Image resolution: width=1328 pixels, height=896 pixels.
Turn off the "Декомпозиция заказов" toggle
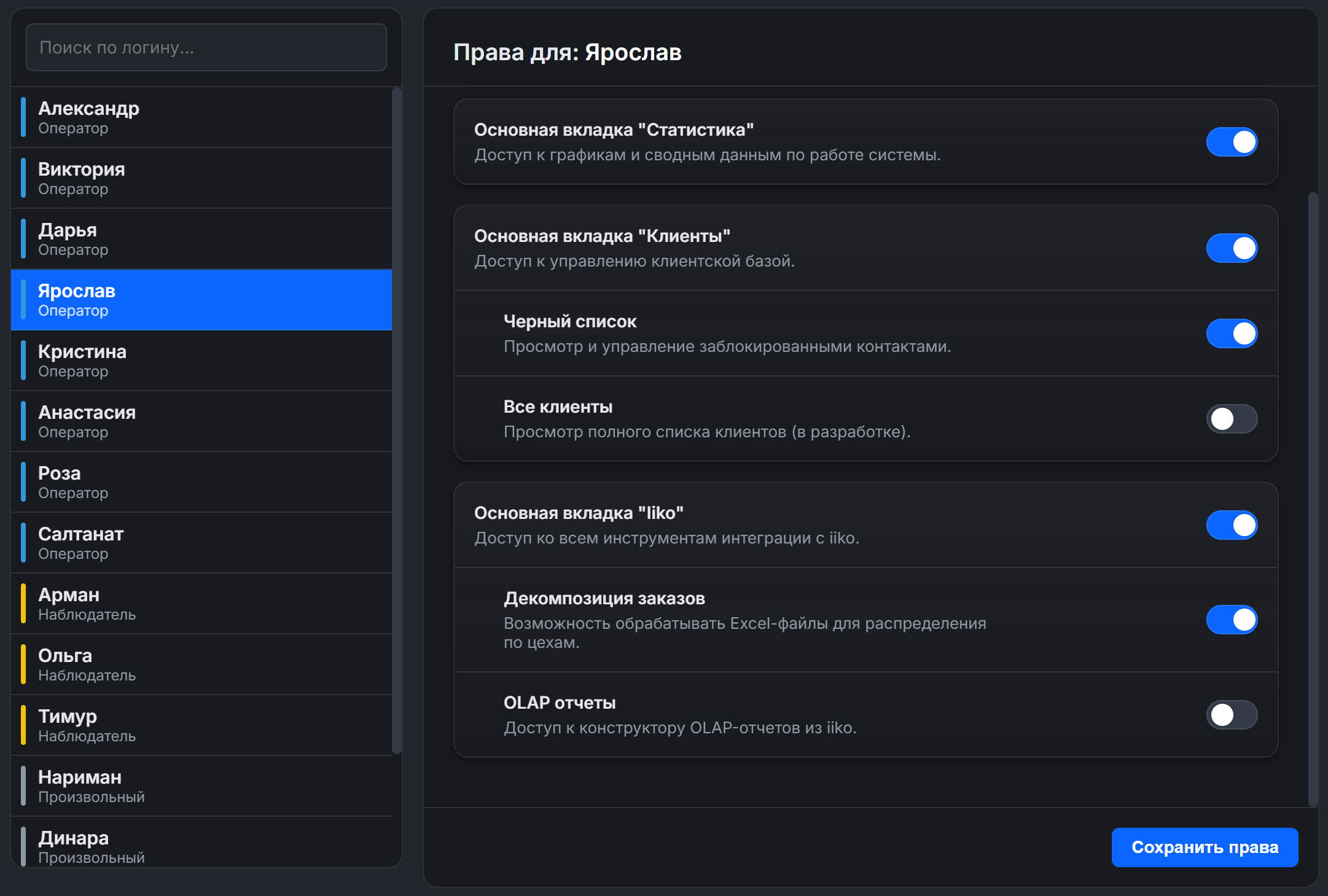[x=1232, y=620]
